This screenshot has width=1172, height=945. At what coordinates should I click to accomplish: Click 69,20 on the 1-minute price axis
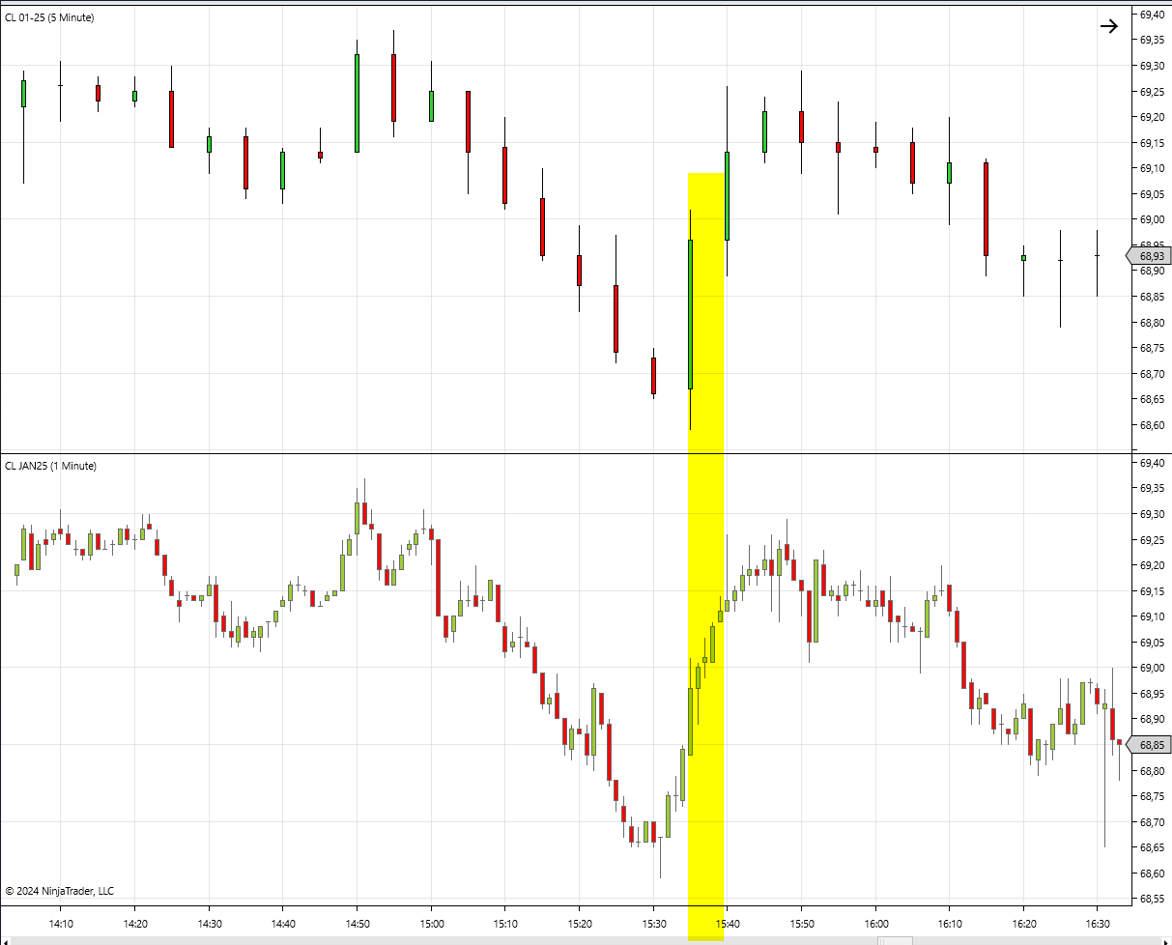1152,566
